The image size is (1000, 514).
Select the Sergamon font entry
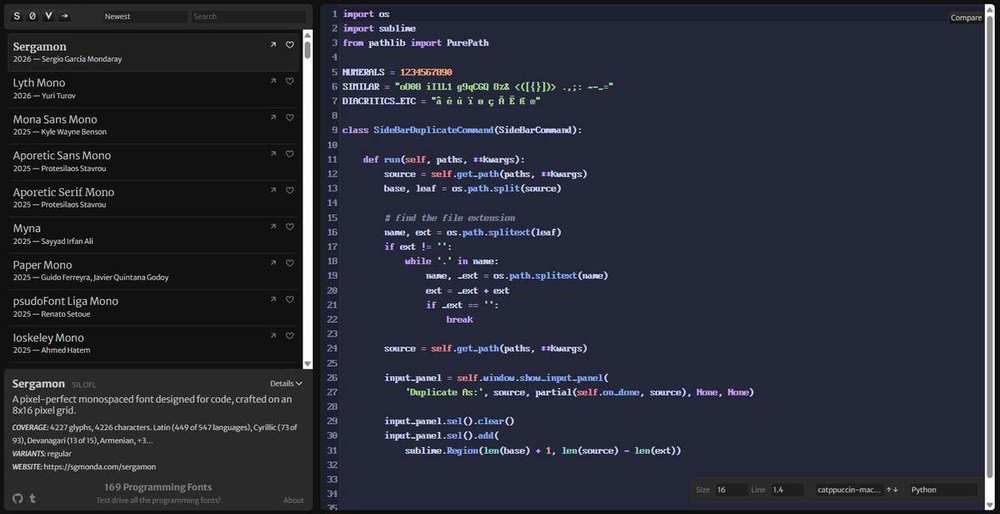153,52
